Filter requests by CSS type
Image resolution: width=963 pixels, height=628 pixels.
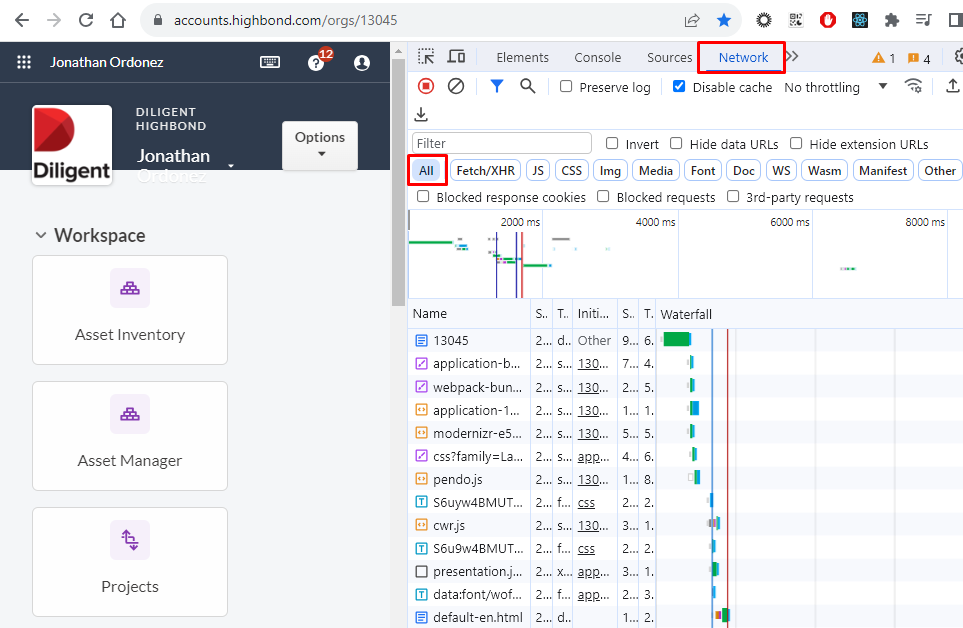[x=572, y=171]
